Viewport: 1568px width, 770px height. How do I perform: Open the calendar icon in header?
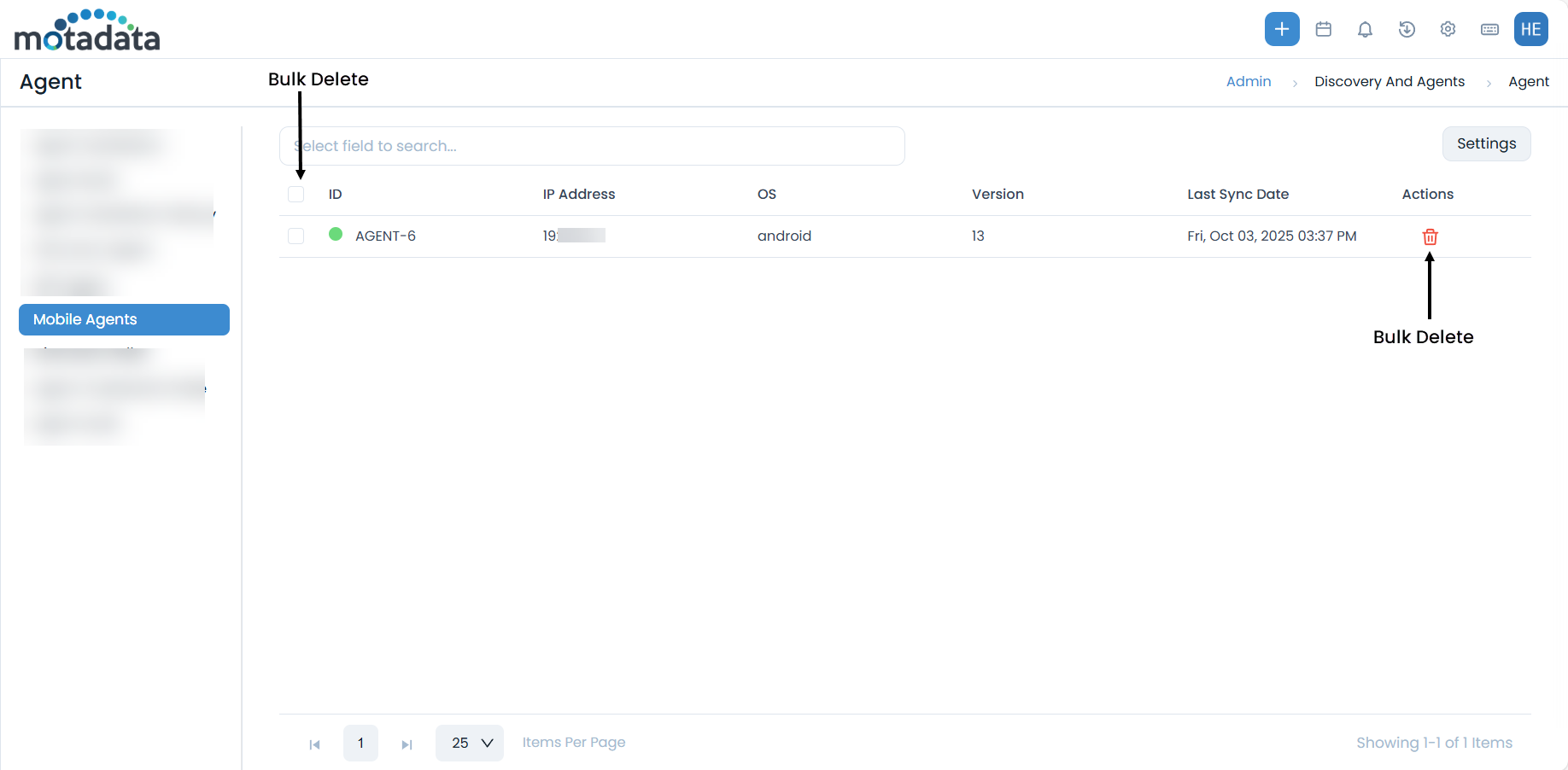1323,29
